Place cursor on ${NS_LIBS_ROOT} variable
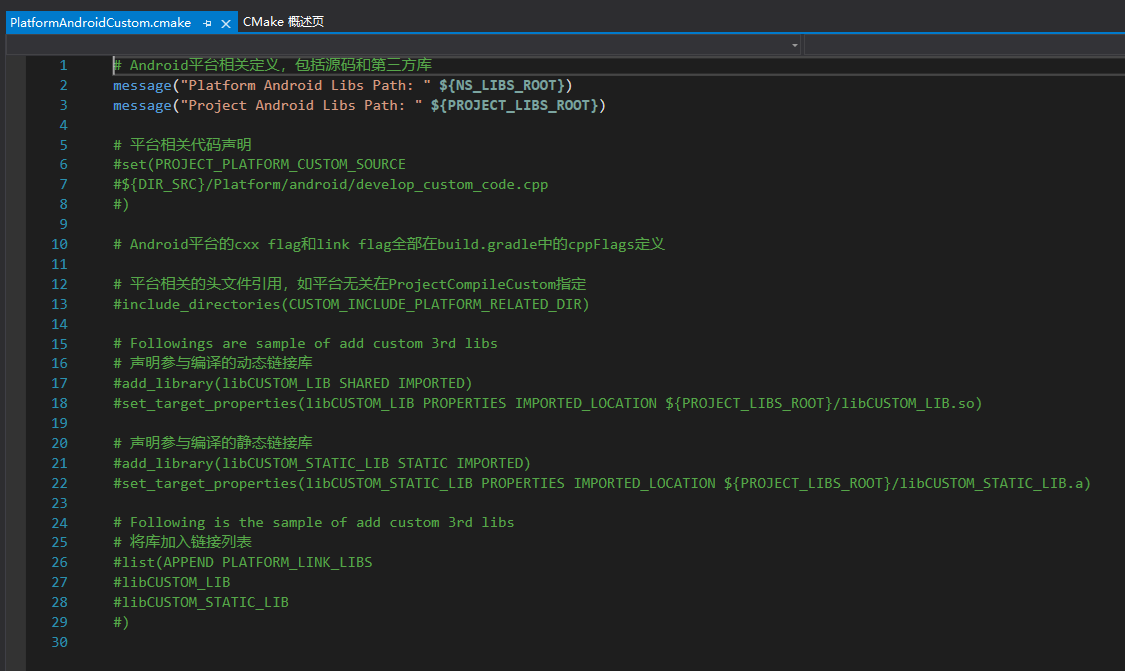 pos(505,85)
